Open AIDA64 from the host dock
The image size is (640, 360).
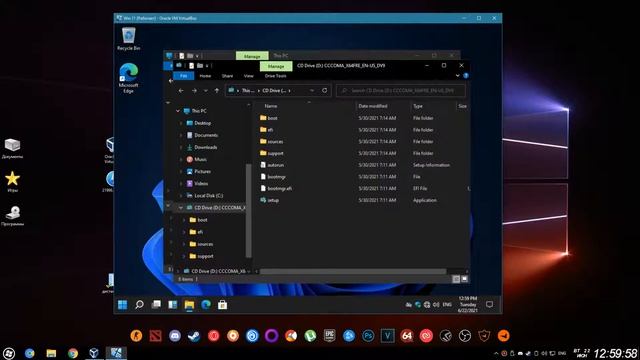[407, 336]
